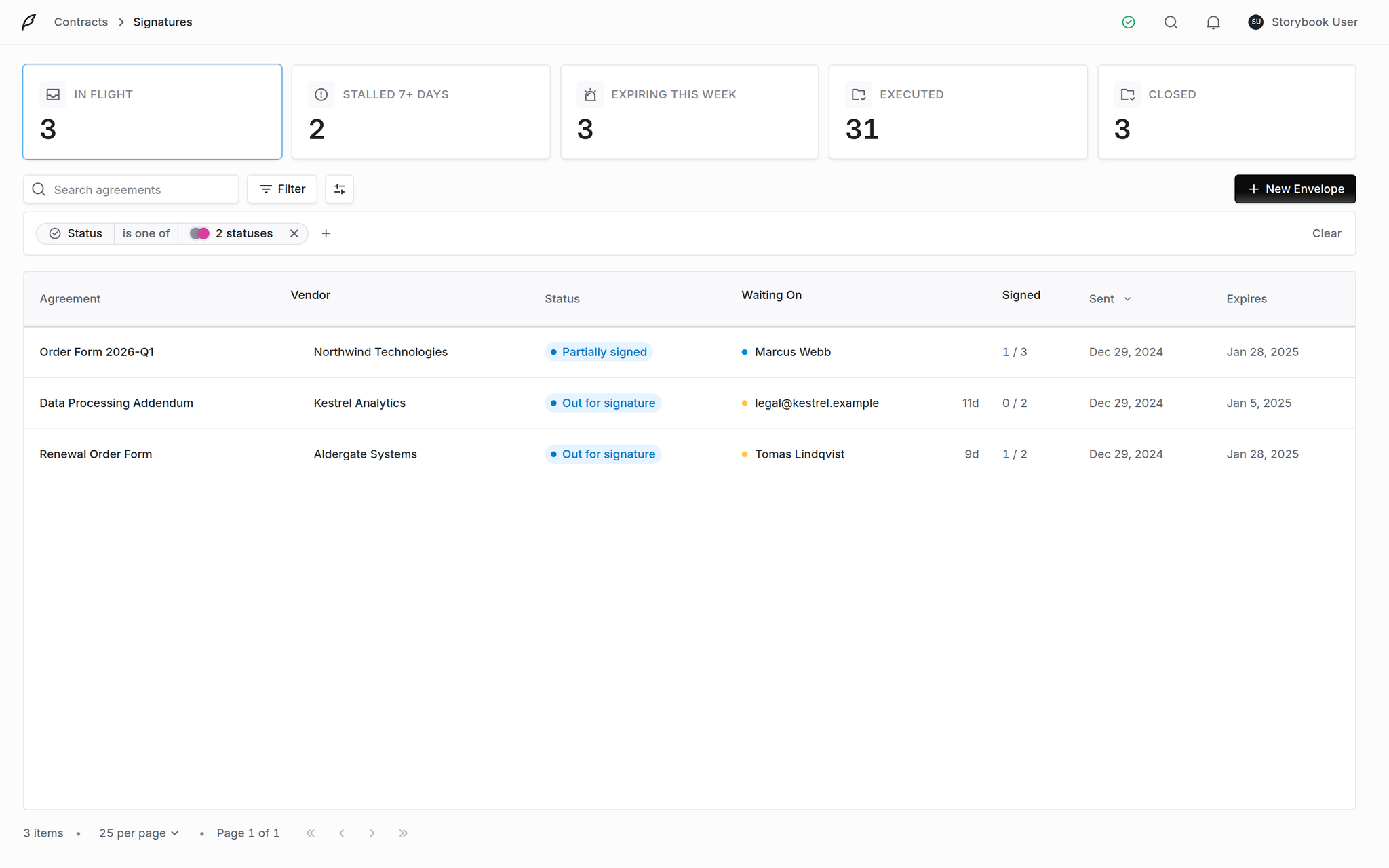The width and height of the screenshot is (1389, 868).
Task: Clear all filters
Action: point(1327,233)
